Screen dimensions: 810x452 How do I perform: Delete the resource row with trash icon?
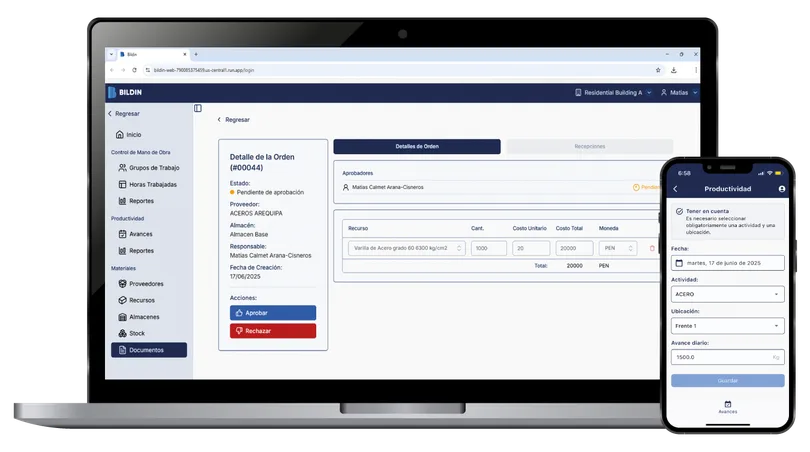click(652, 248)
